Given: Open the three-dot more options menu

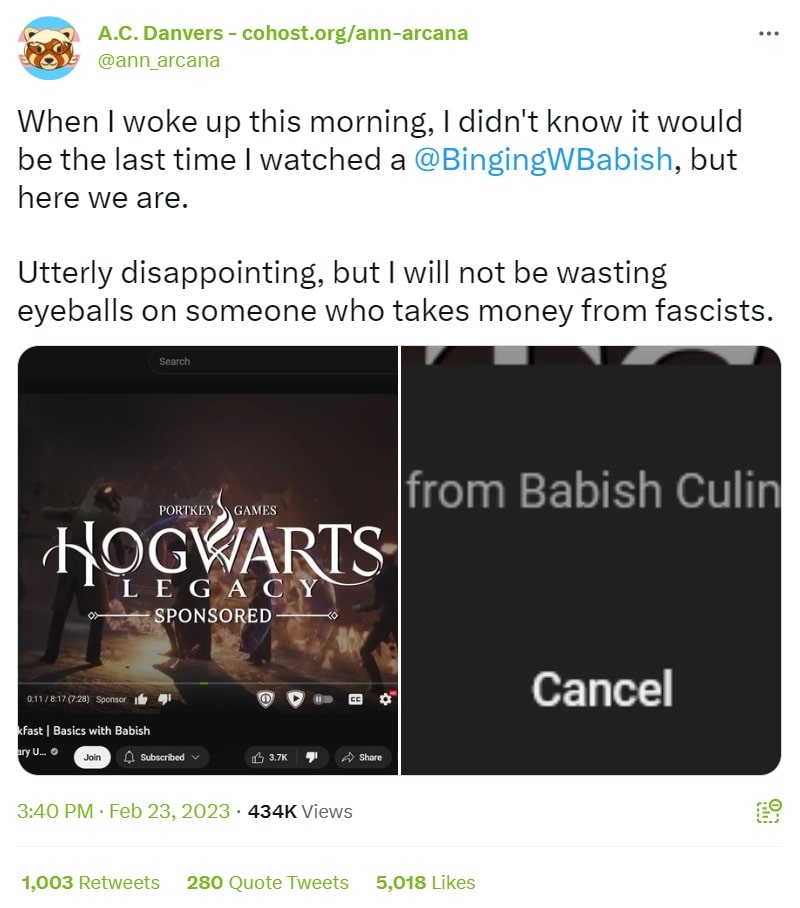Looking at the screenshot, I should click(x=768, y=34).
